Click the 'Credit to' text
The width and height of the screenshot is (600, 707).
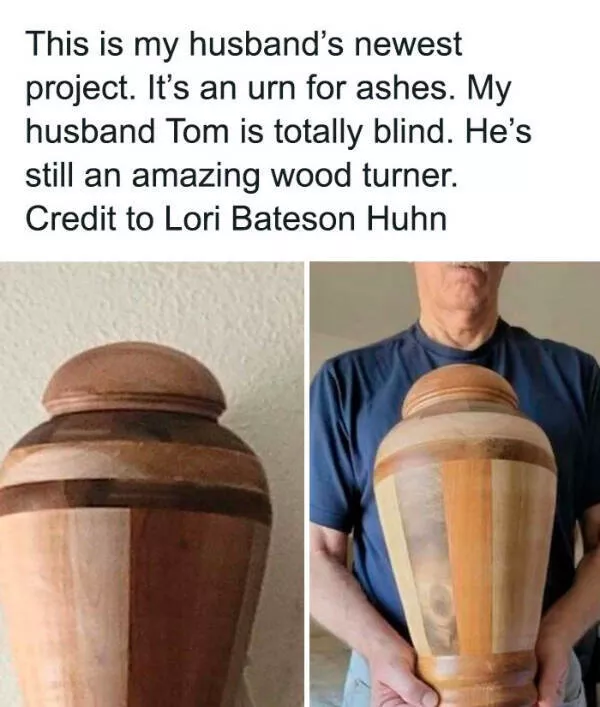click(90, 218)
